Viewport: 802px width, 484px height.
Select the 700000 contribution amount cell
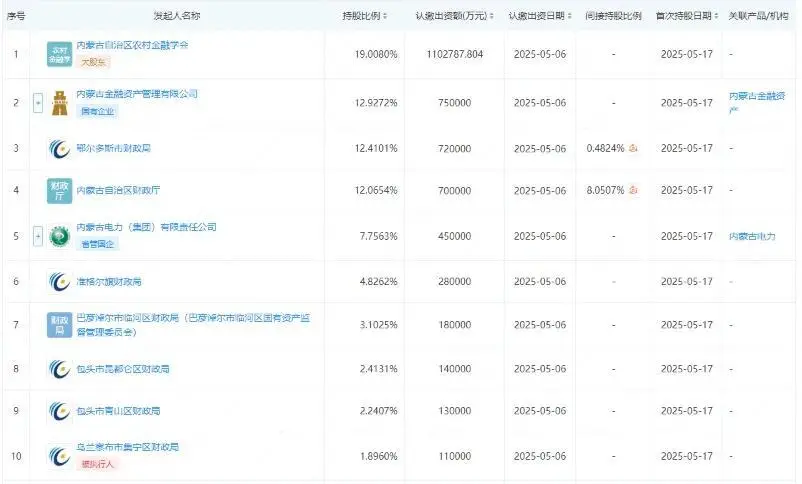pos(455,190)
